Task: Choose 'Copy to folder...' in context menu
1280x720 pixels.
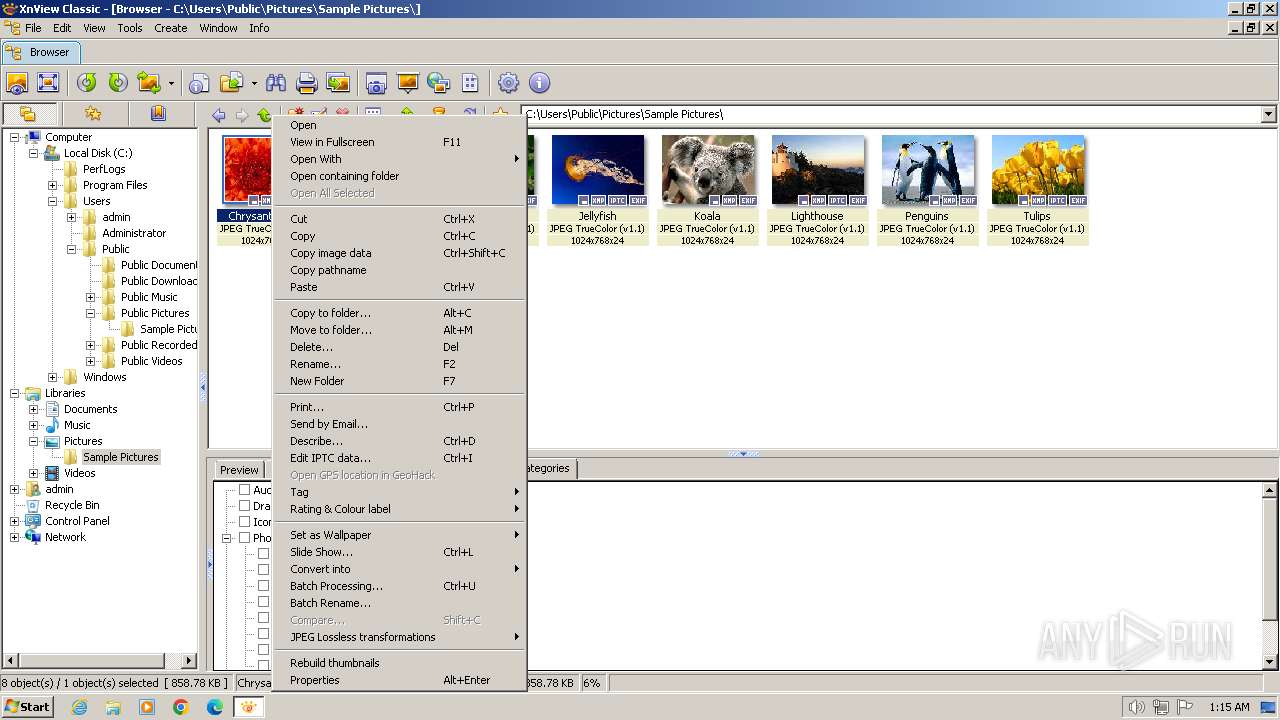Action: click(400, 313)
